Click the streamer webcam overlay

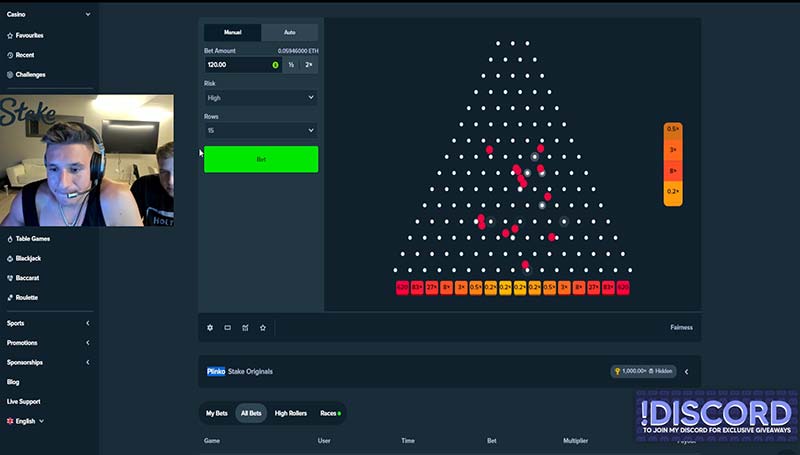pyautogui.click(x=87, y=161)
